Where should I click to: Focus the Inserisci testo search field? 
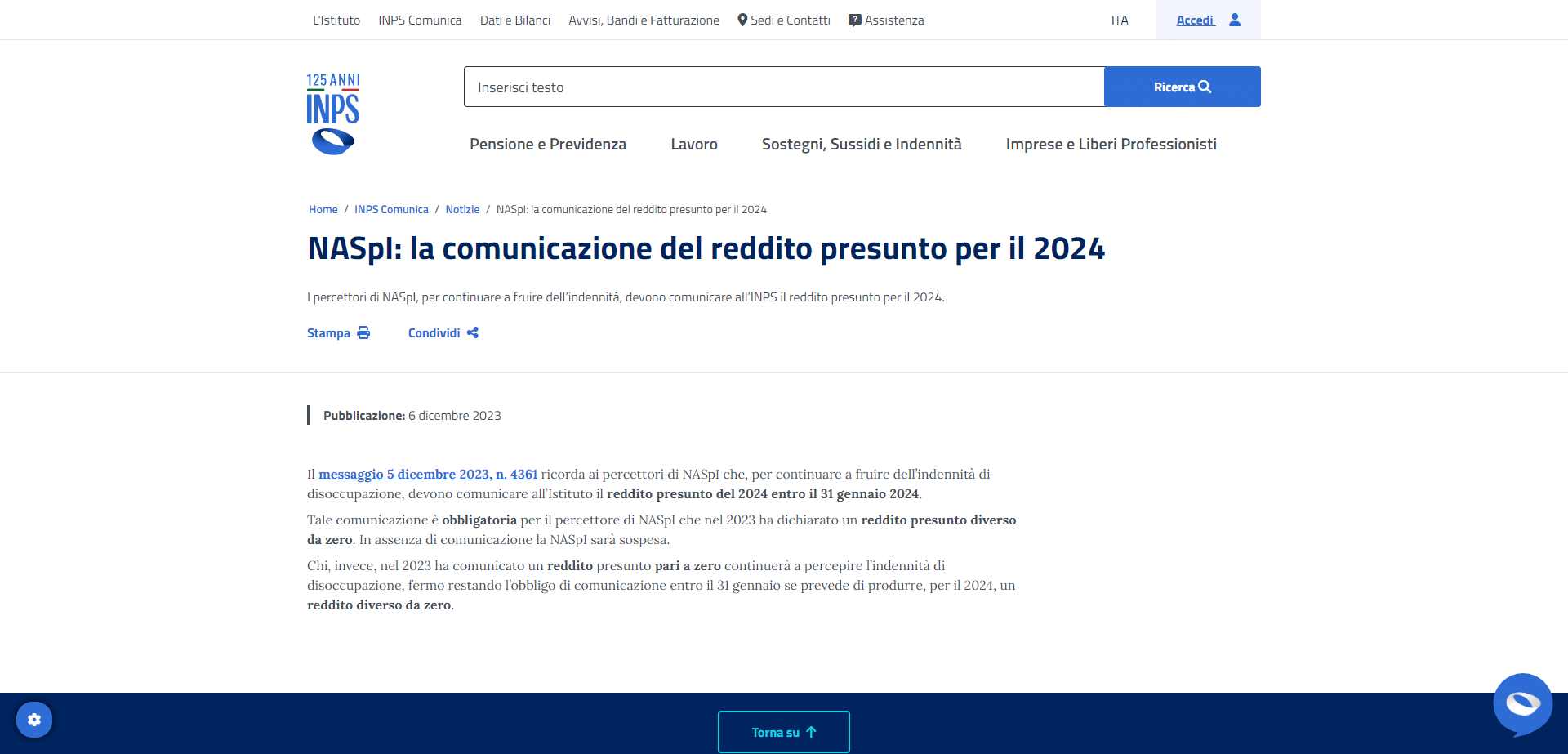tap(784, 87)
